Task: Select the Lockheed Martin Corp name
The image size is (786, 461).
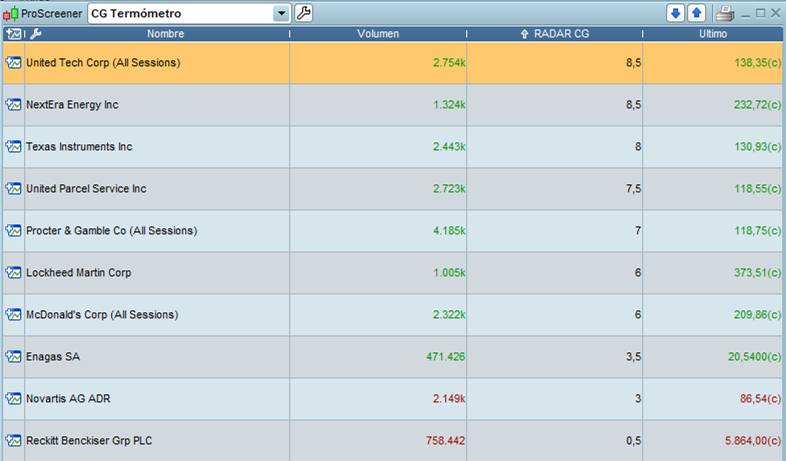Action: (x=79, y=273)
